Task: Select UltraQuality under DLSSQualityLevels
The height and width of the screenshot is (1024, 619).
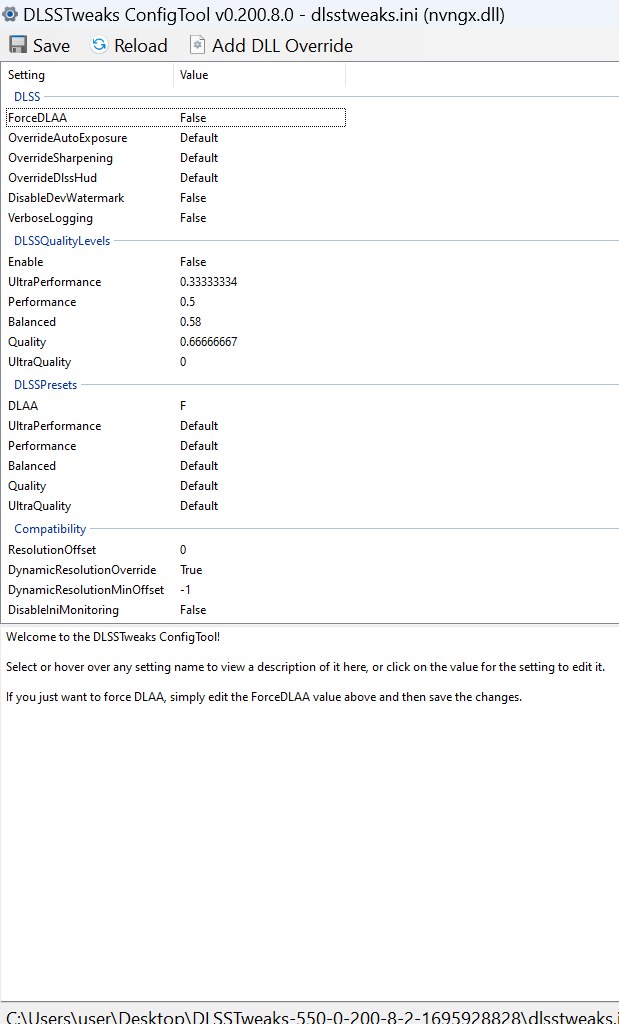Action: 39,362
